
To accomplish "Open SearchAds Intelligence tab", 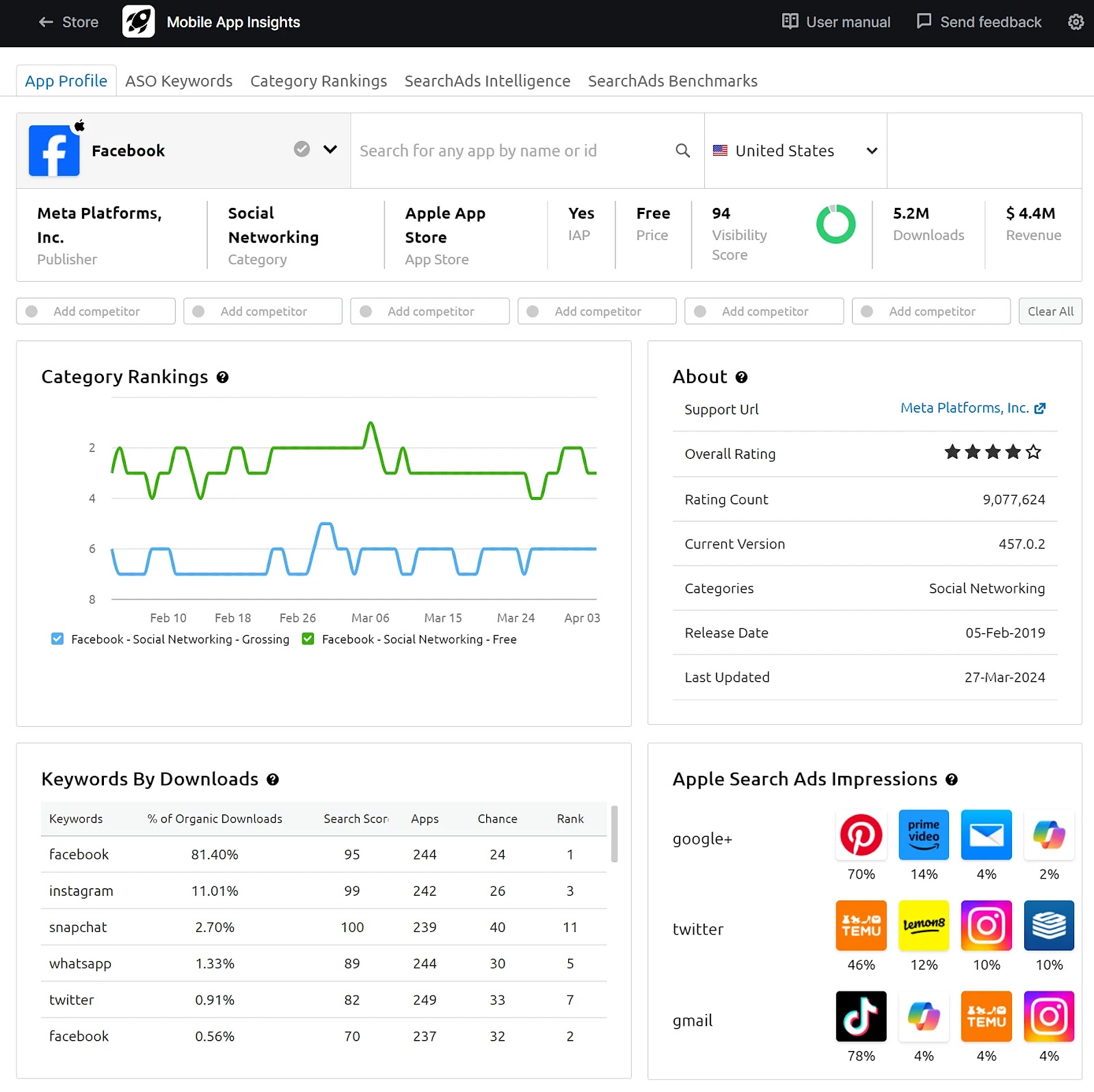I will coord(488,81).
